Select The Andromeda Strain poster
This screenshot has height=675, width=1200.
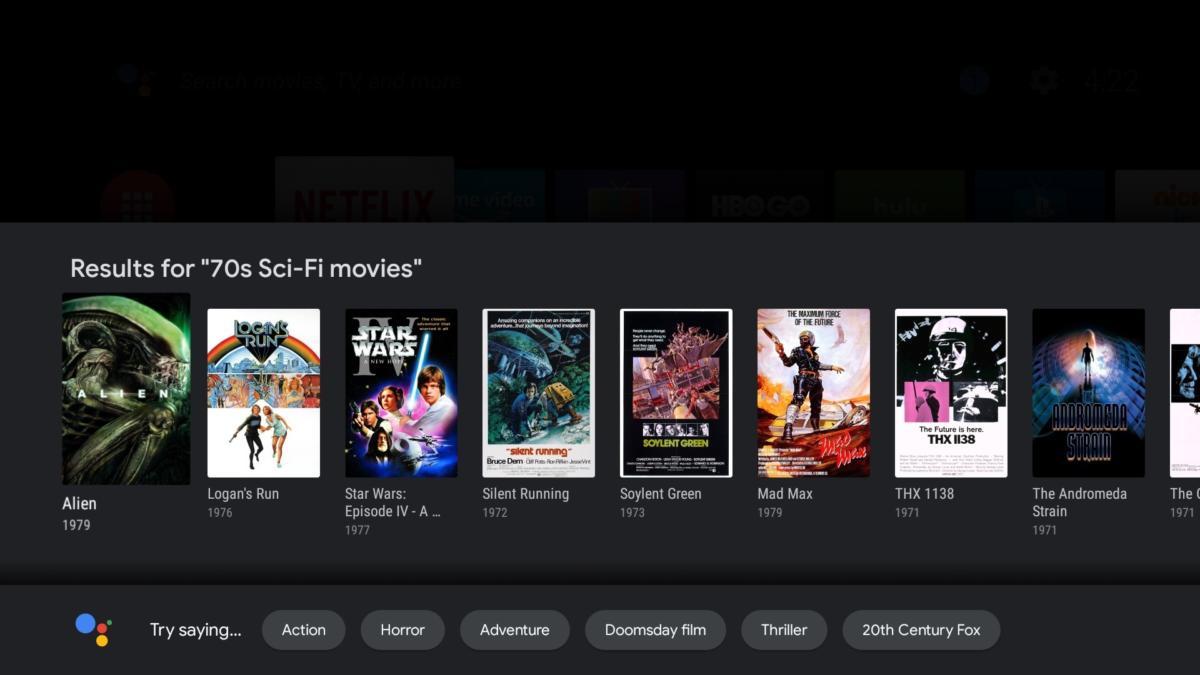tap(1088, 393)
